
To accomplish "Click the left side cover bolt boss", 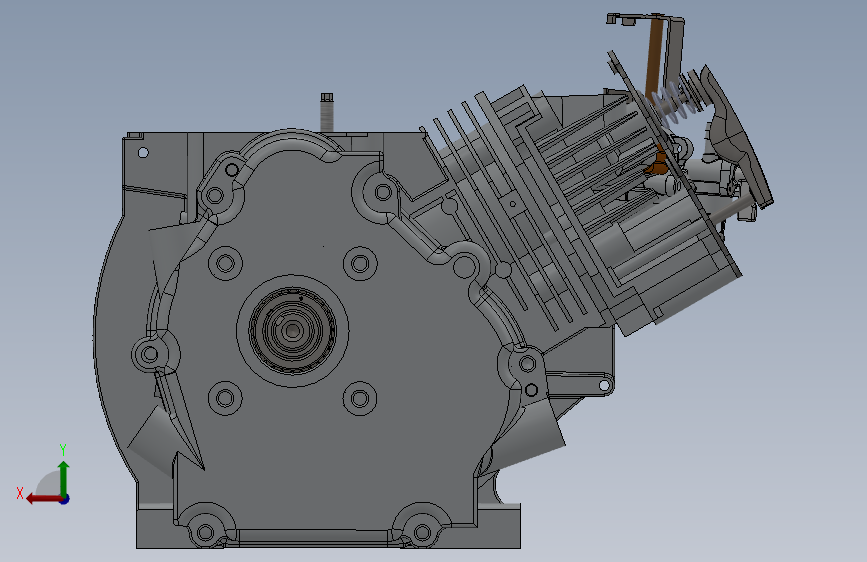I will tap(149, 353).
